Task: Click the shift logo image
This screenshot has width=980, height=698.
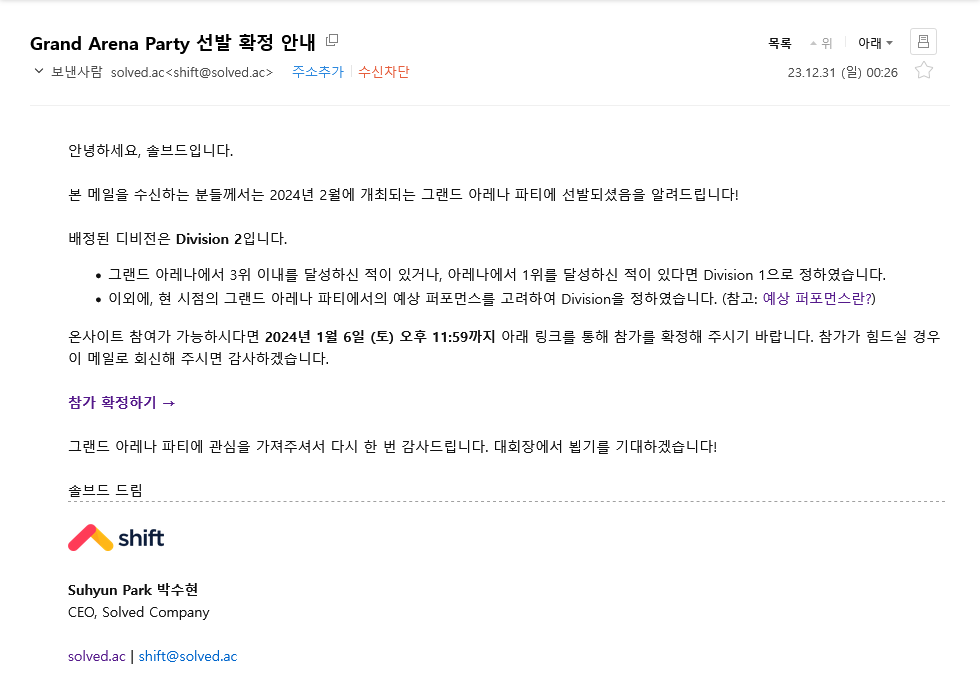Action: [116, 537]
